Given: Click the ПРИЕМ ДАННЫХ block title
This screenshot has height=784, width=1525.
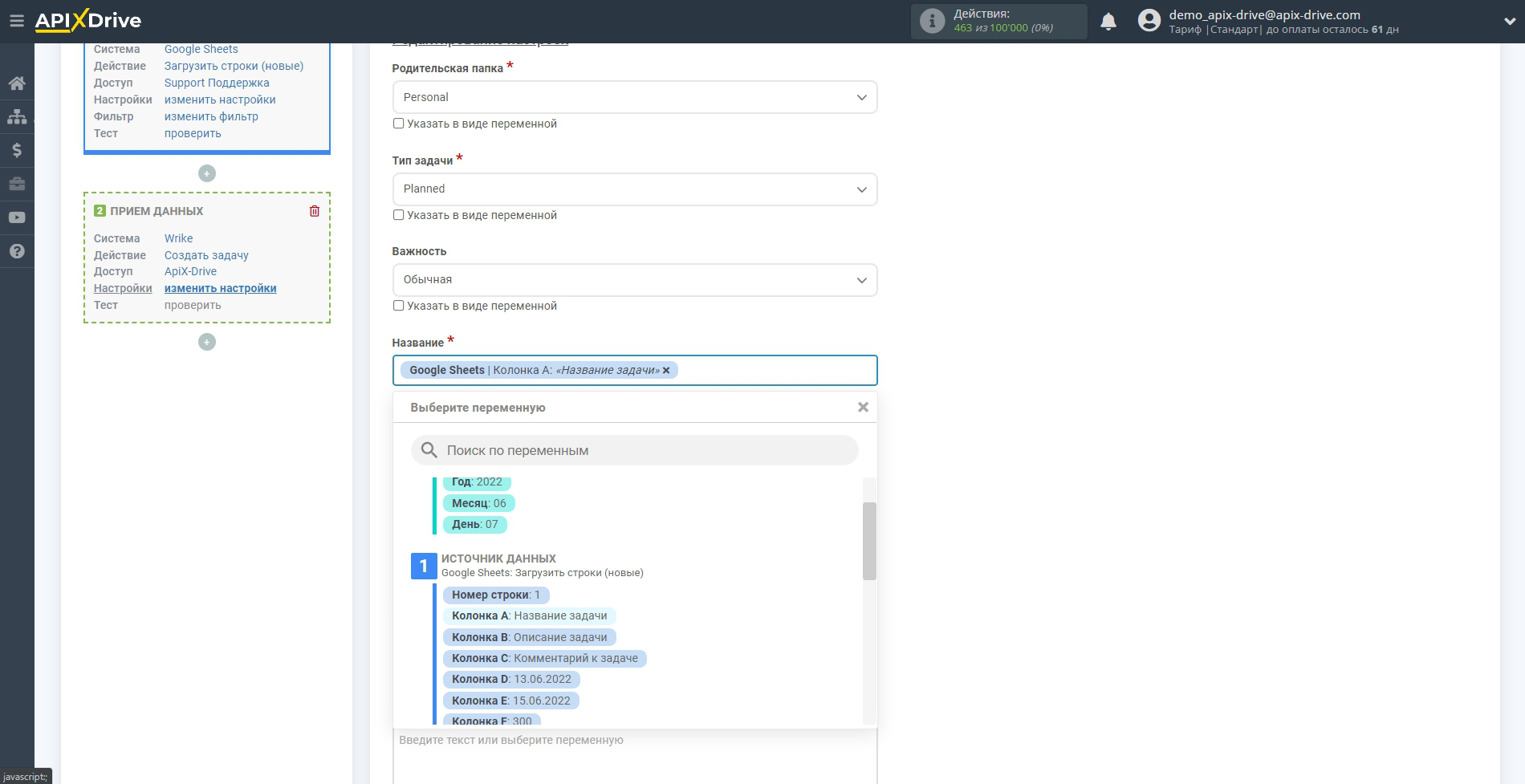Looking at the screenshot, I should (x=157, y=211).
